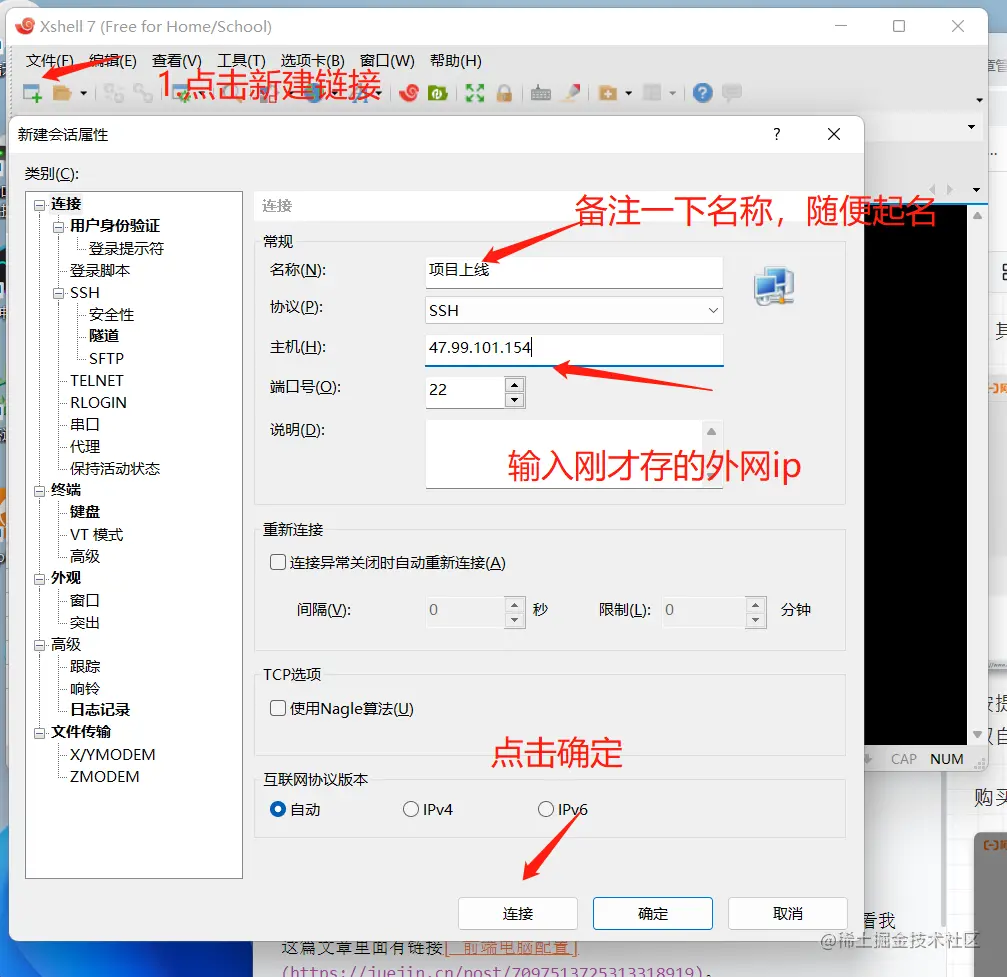Click the blue help question mark icon
The height and width of the screenshot is (977, 1007).
point(703,94)
